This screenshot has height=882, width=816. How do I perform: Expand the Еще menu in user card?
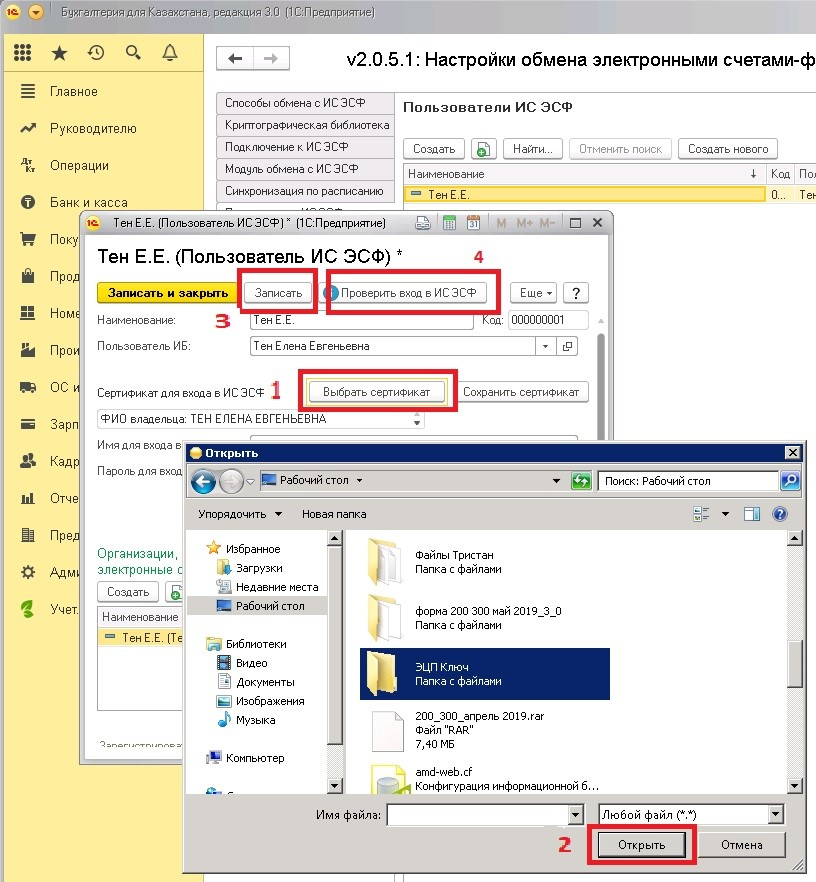533,292
